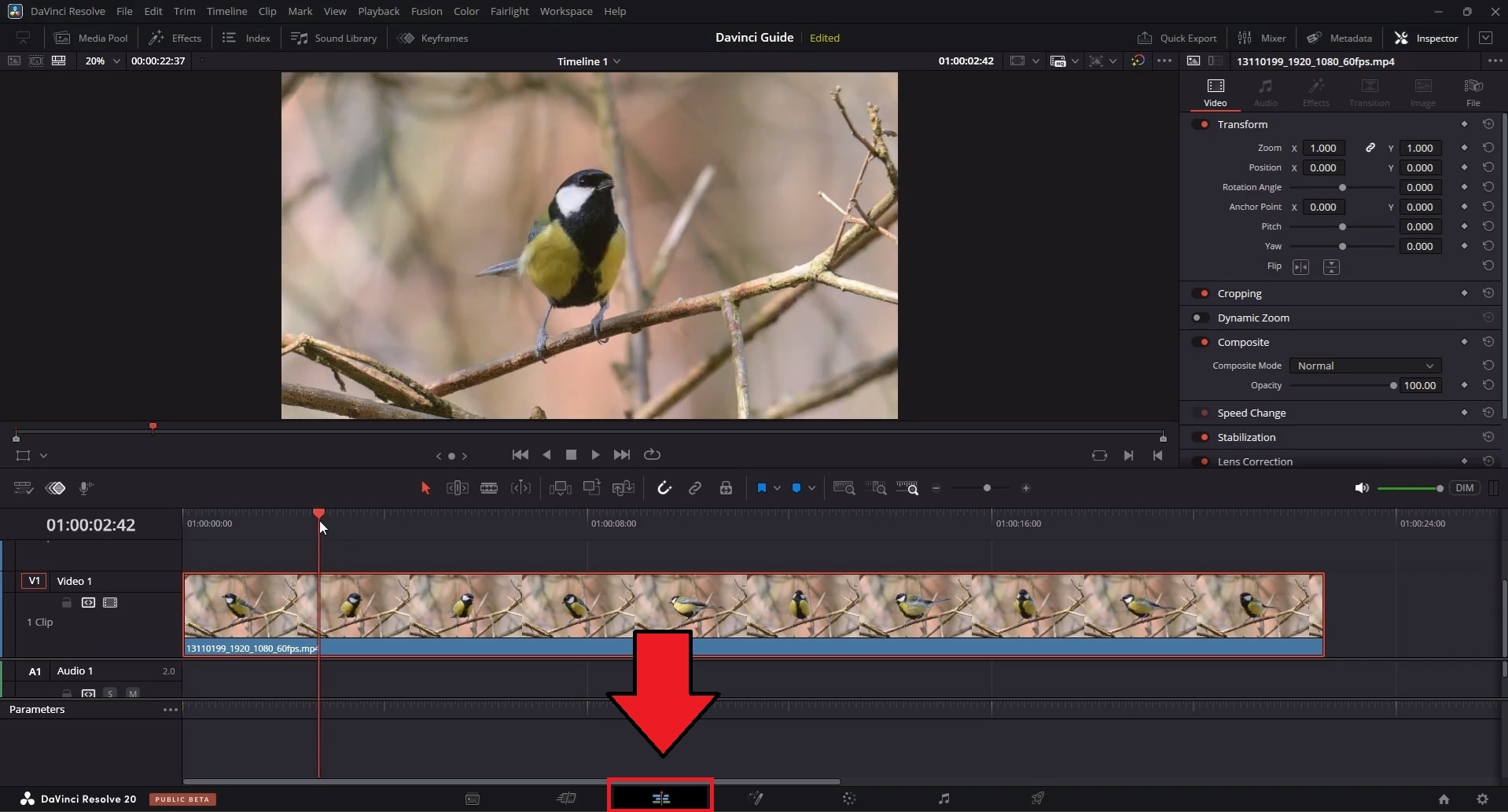
Task: Open the Fairlight music note page
Action: (x=943, y=799)
